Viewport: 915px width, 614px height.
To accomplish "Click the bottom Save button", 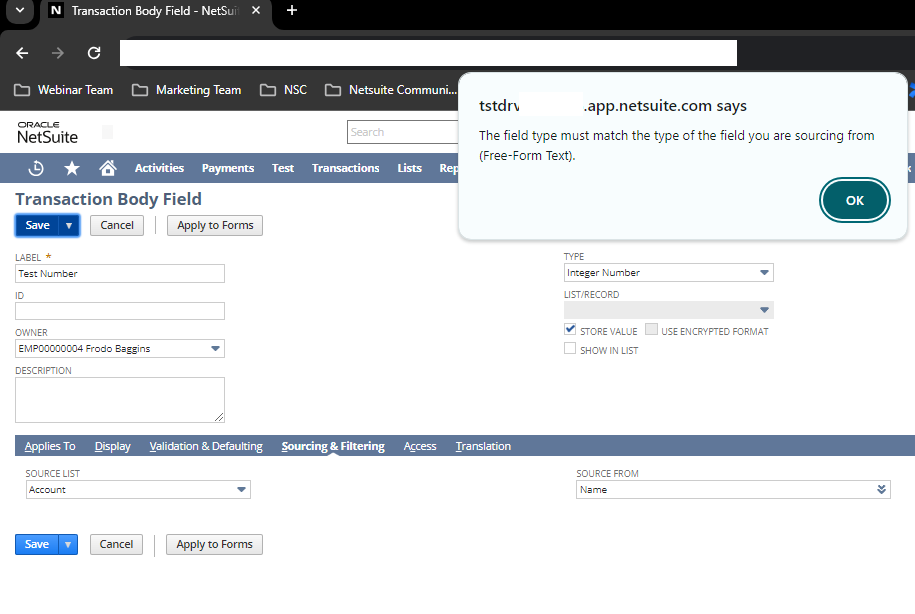I will (37, 545).
